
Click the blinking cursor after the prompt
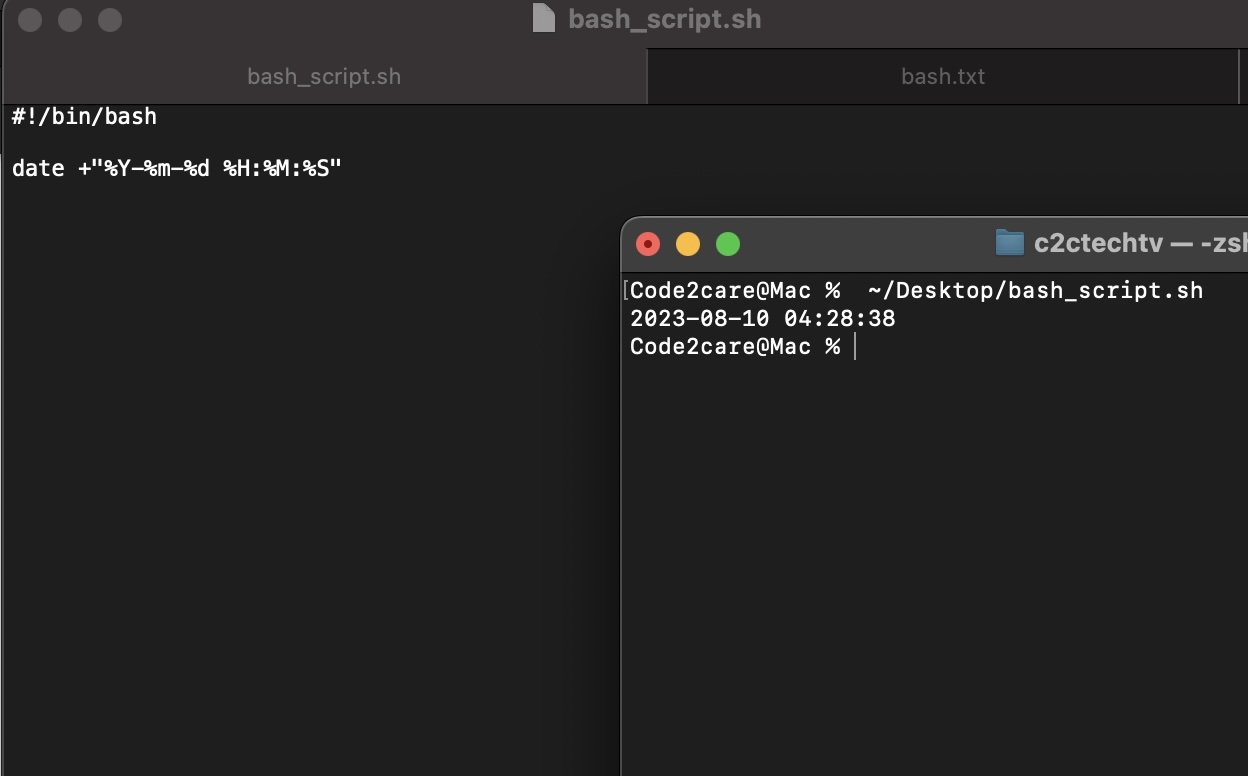855,346
